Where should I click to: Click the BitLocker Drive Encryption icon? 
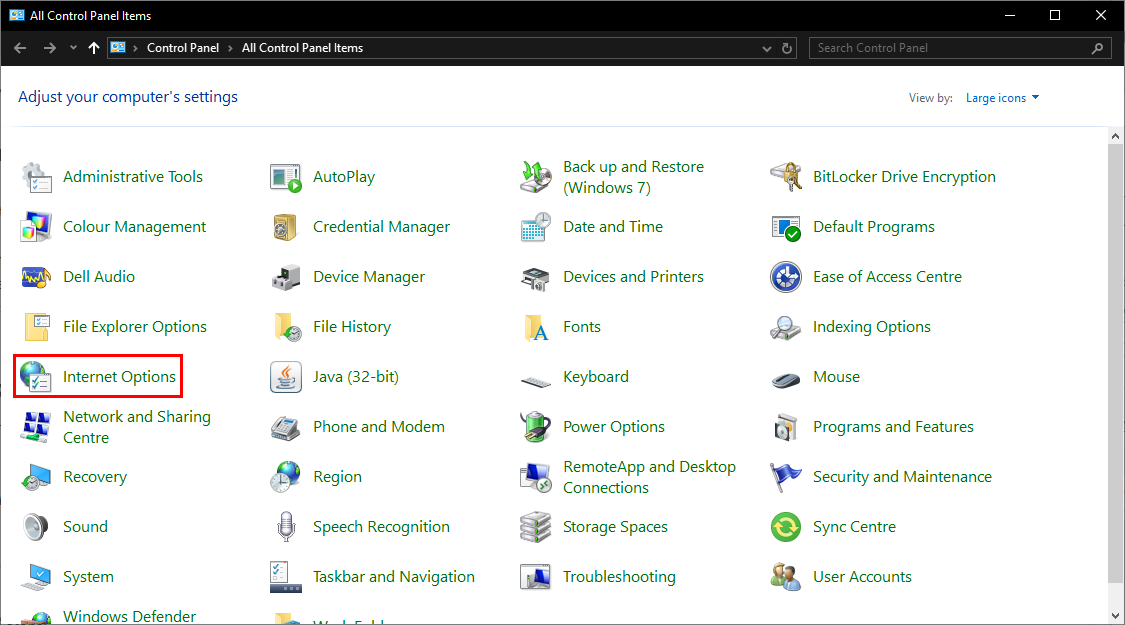(x=786, y=177)
